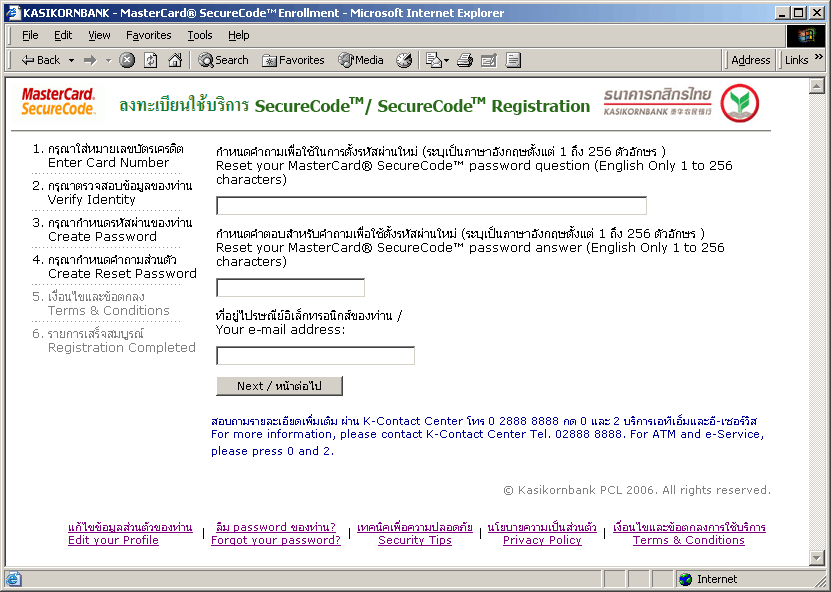Open the History pane icon
Screen dimensions: 831x592
point(404,60)
